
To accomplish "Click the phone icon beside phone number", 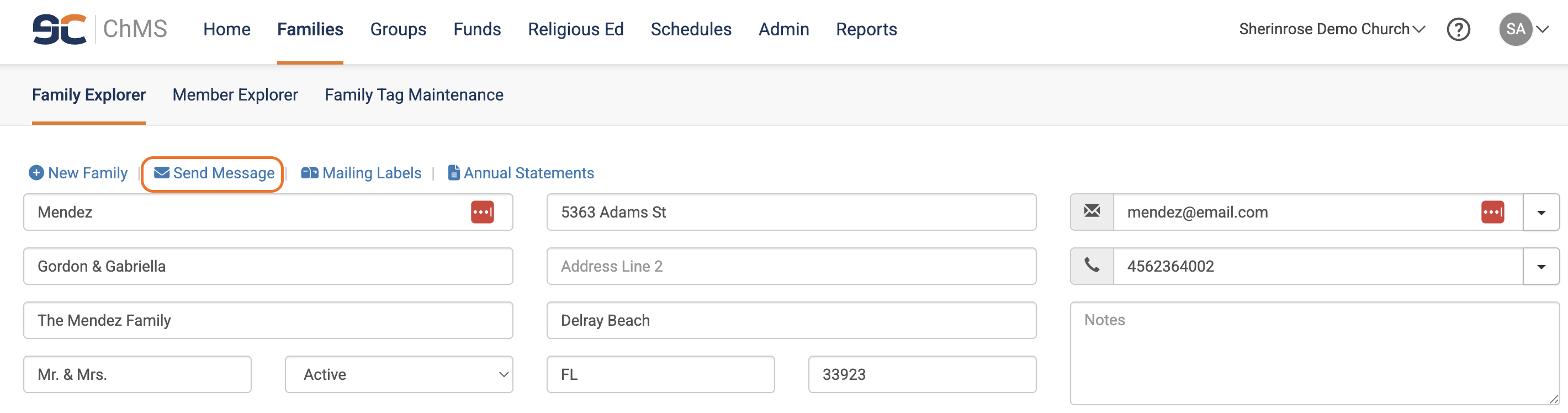I will [x=1092, y=266].
